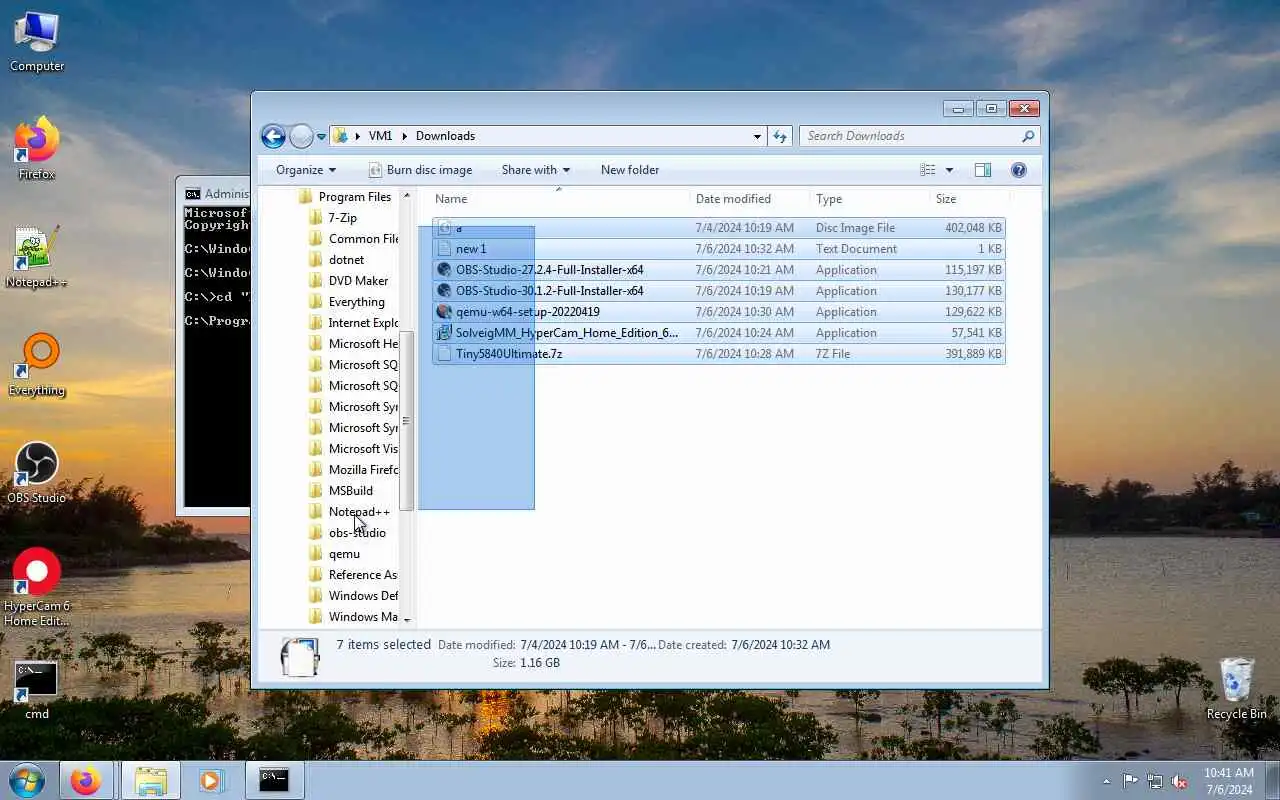Toggle the preview pane icon
Image resolution: width=1280 pixels, height=800 pixels.
(x=983, y=170)
